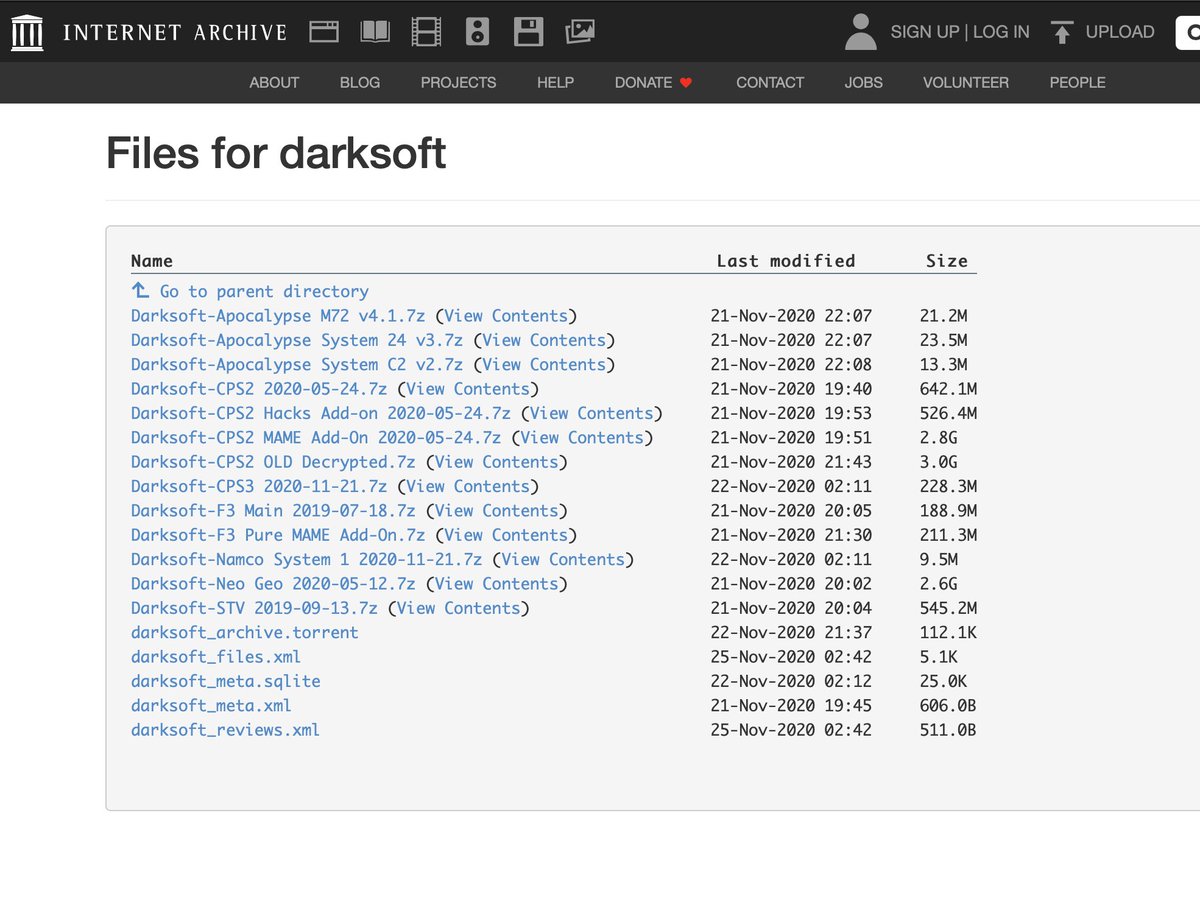Download Darksoft-CPS2 OLD Decrypted.7z

click(273, 462)
